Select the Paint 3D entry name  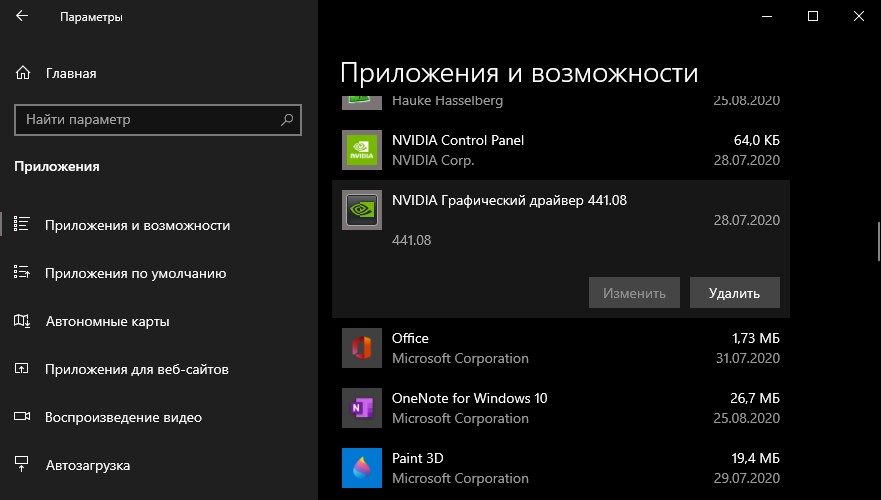tap(417, 458)
